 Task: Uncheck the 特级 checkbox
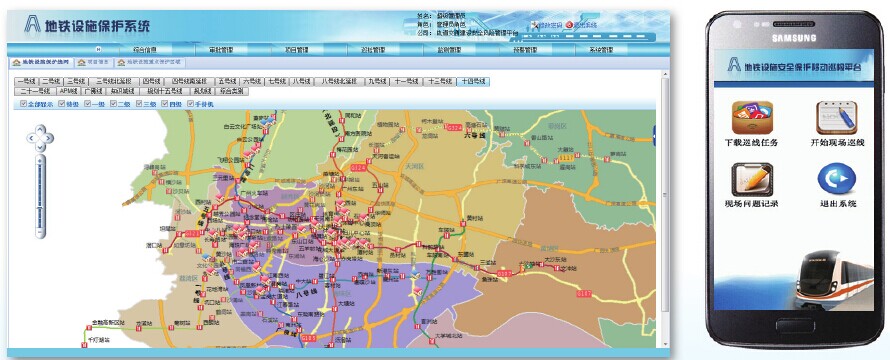click(62, 104)
